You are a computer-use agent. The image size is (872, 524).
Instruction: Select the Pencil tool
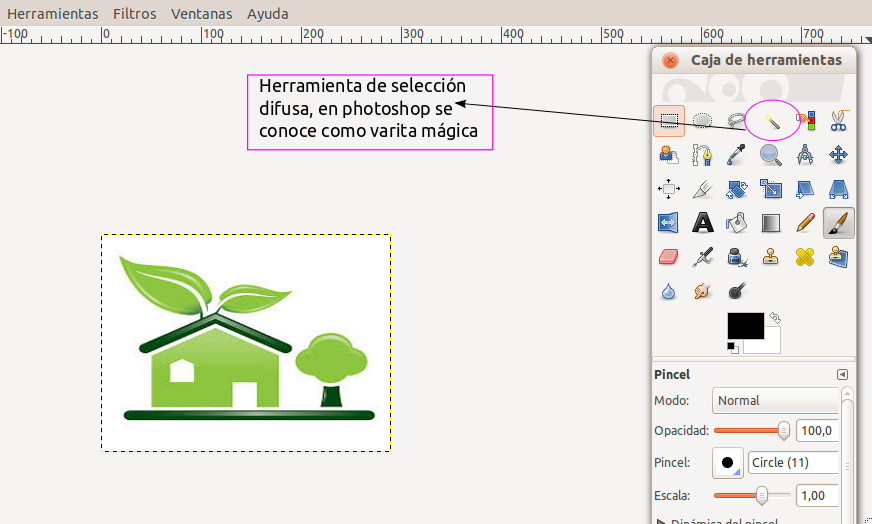(805, 223)
